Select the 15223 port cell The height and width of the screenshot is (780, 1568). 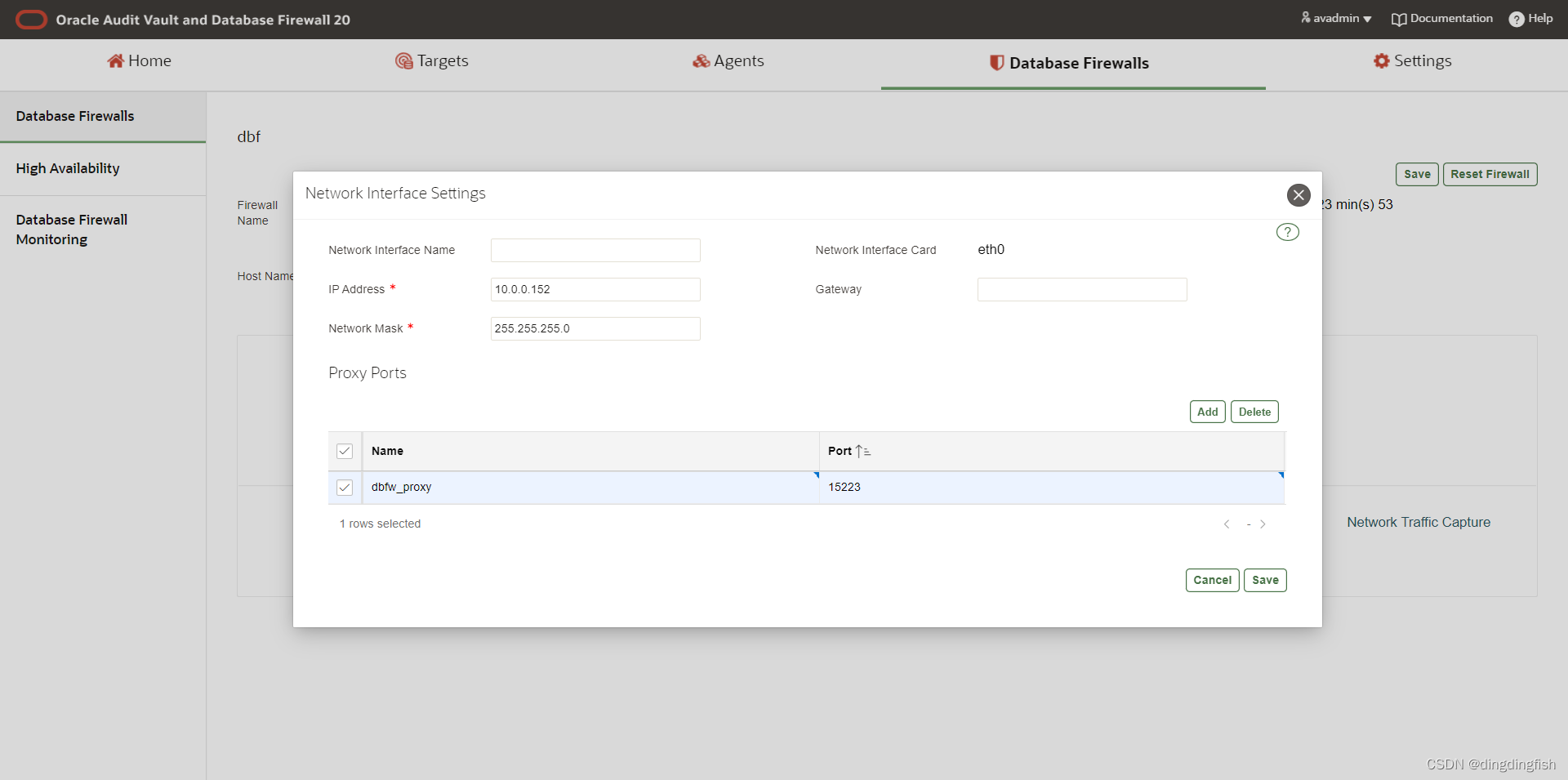coord(1052,488)
